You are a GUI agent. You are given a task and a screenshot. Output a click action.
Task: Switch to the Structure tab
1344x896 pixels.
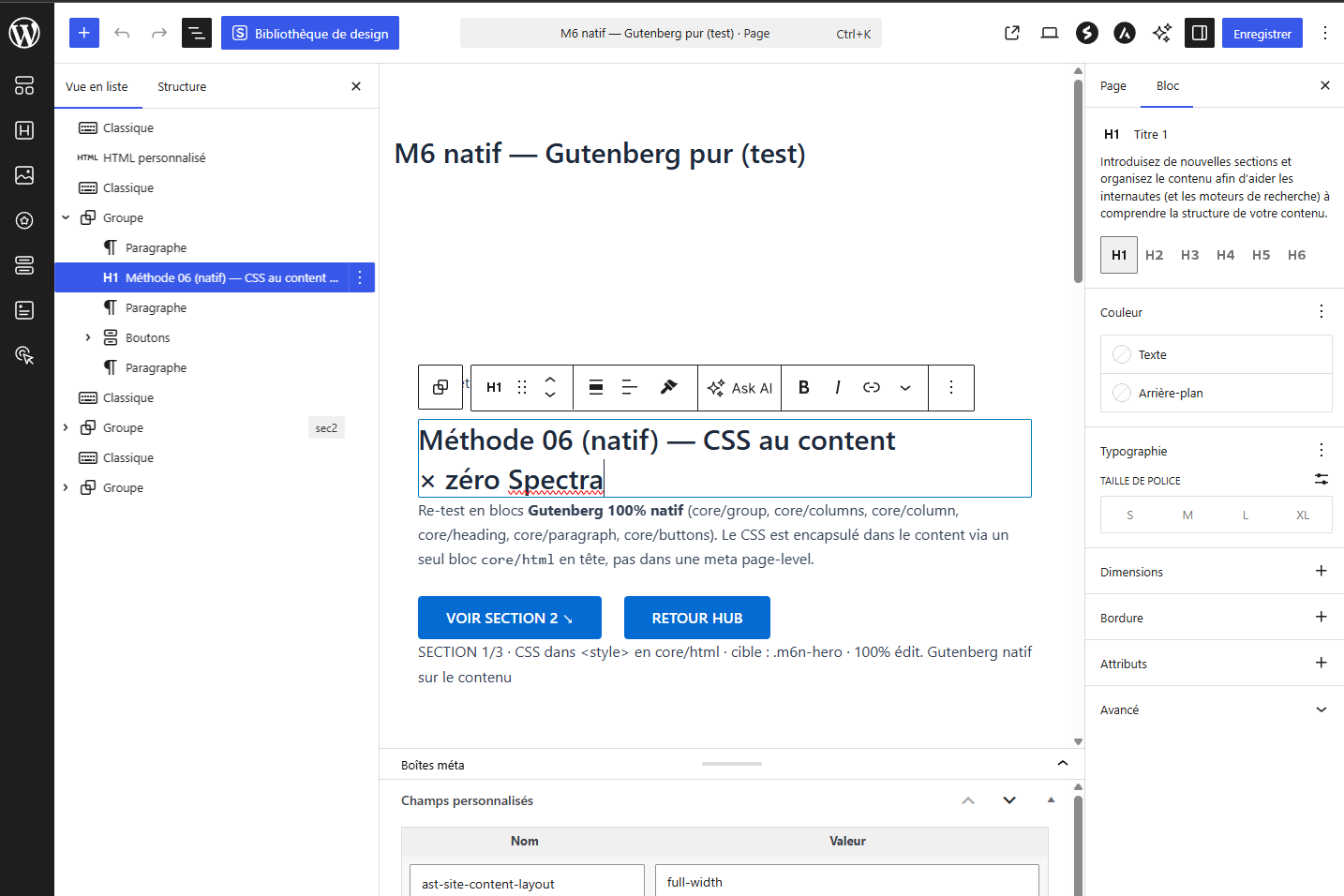point(182,86)
